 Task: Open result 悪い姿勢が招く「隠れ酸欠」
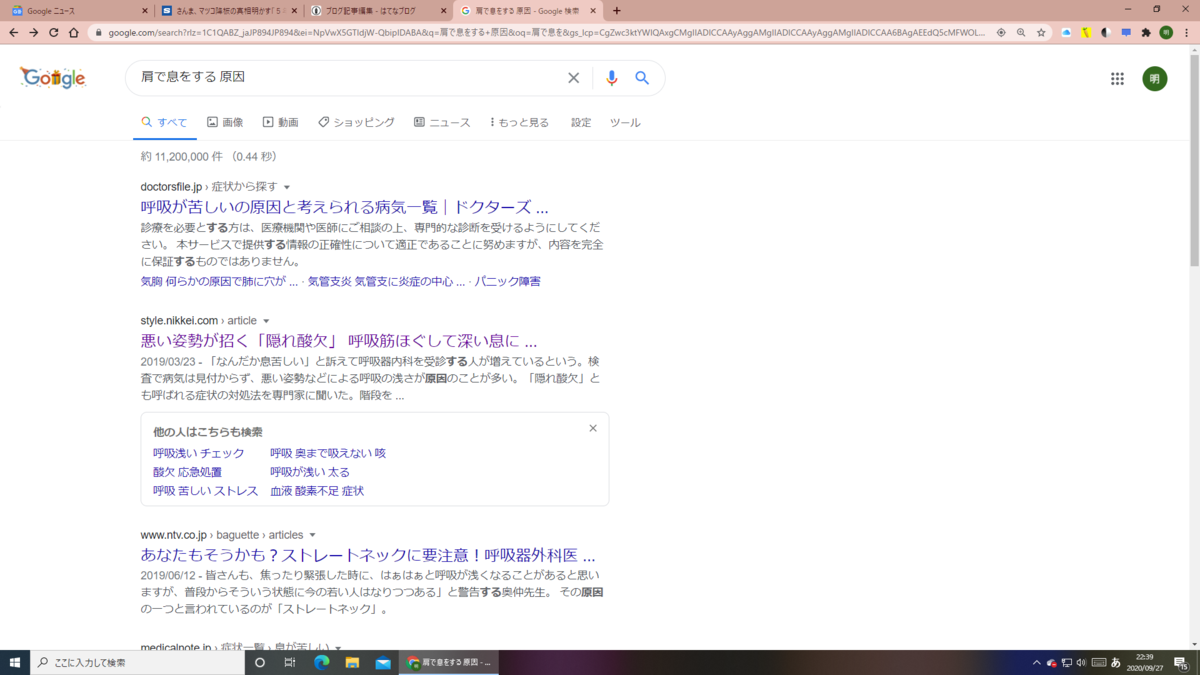(339, 341)
